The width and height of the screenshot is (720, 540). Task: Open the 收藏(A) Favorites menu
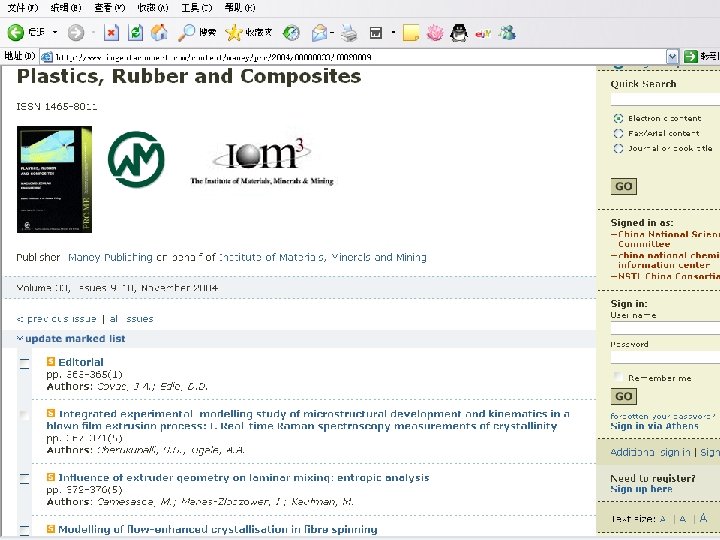tap(153, 7)
